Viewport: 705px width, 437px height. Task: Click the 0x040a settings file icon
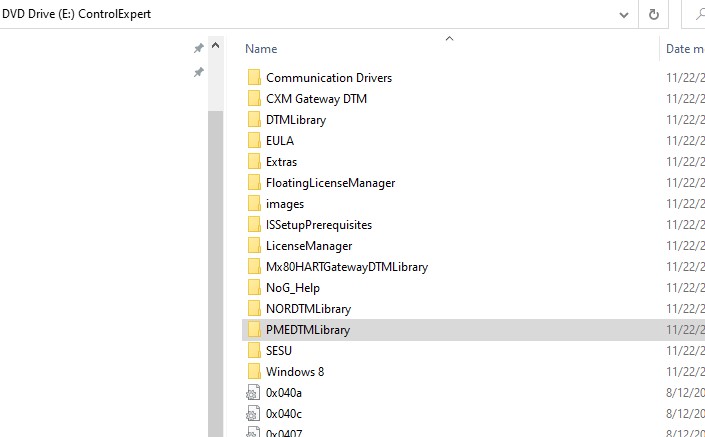(x=253, y=392)
